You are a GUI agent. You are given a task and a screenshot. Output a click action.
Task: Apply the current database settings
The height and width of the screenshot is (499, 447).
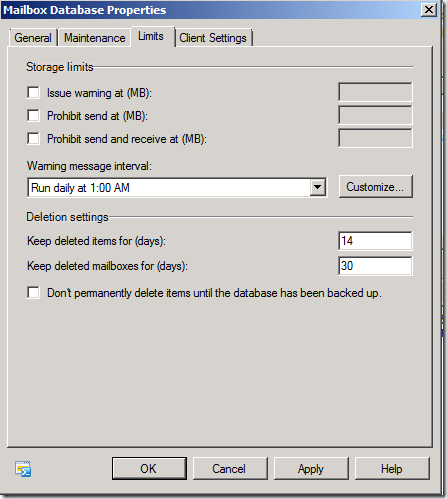click(x=311, y=469)
